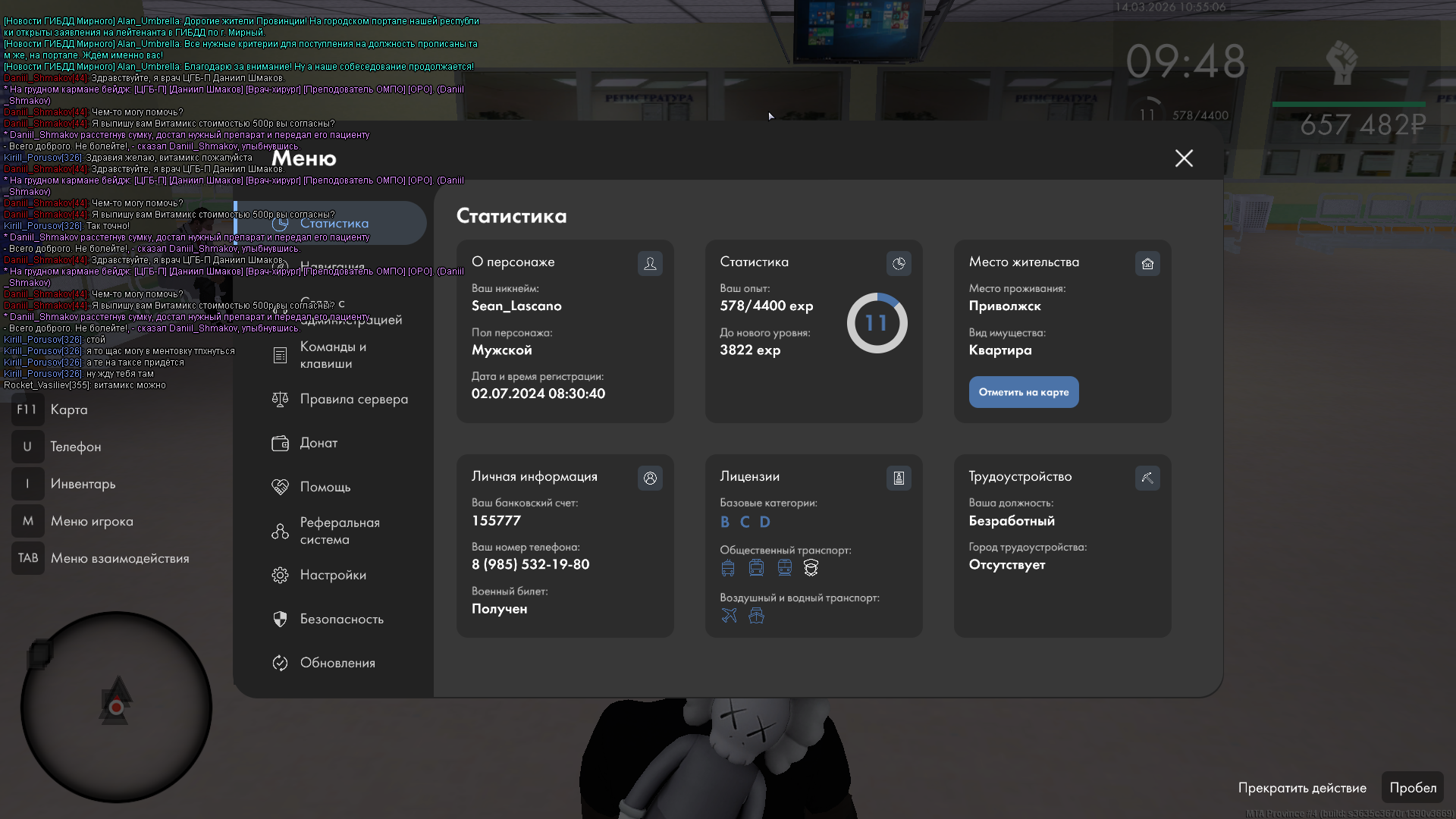Open Безопасность section
The image size is (1456, 819).
tap(341, 620)
